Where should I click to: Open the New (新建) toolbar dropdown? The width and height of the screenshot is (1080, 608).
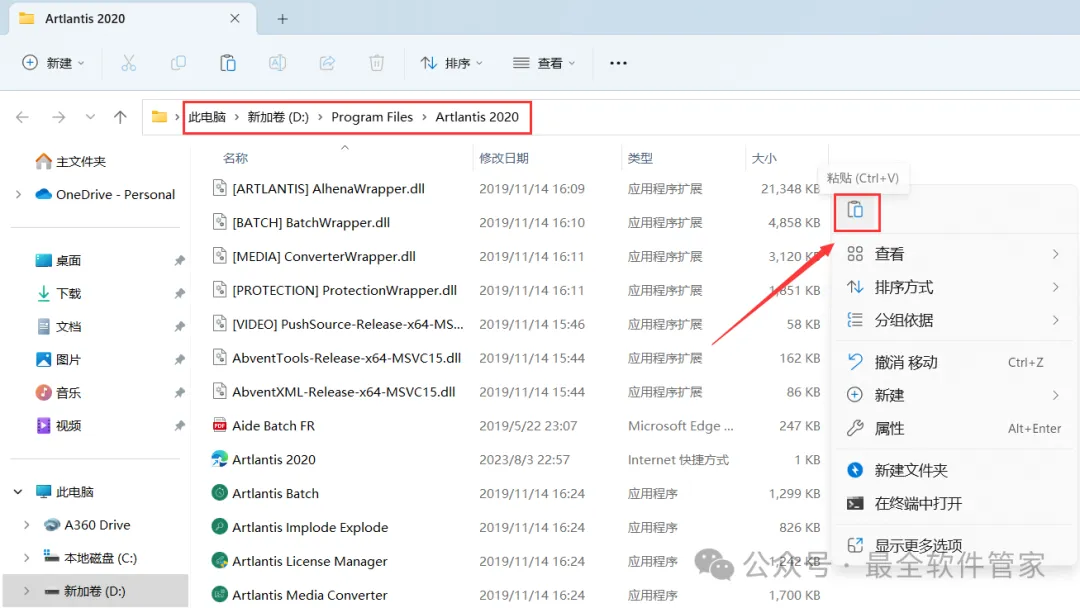53,63
